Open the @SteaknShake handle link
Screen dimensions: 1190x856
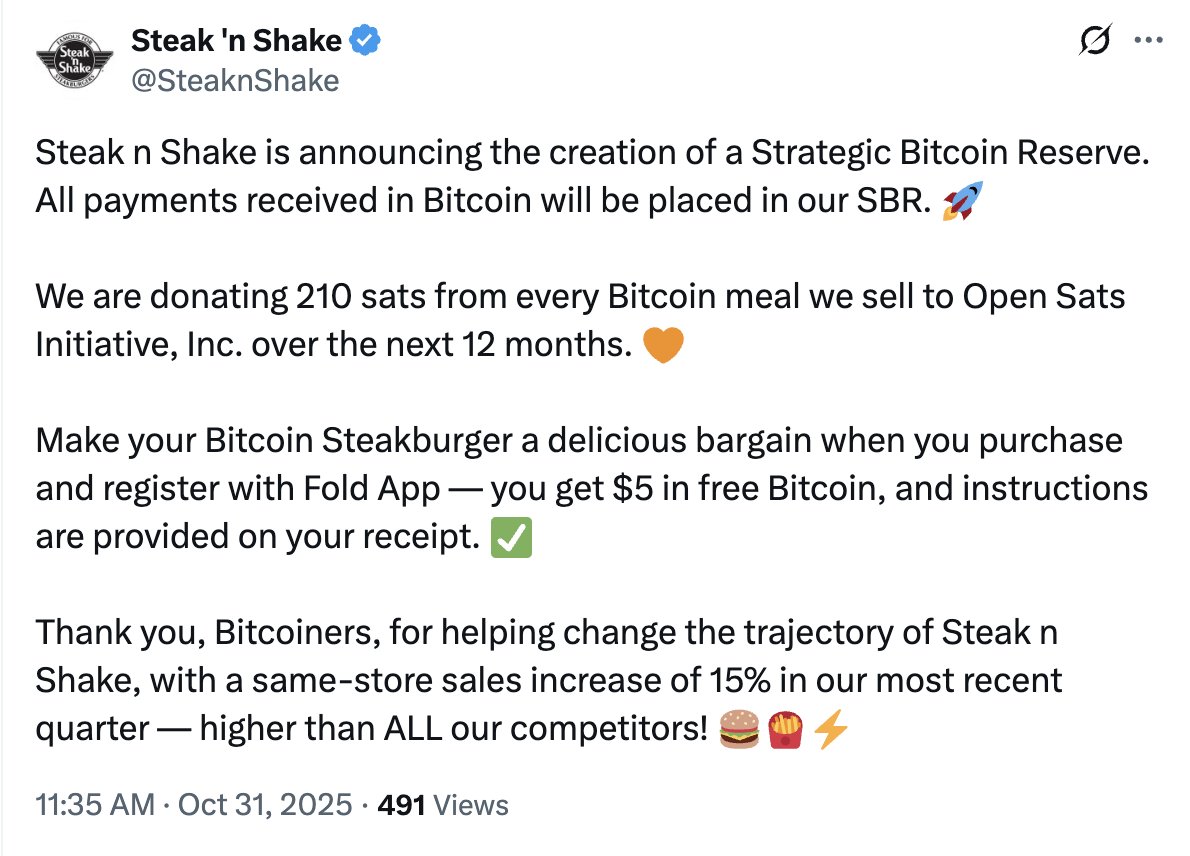click(x=235, y=80)
